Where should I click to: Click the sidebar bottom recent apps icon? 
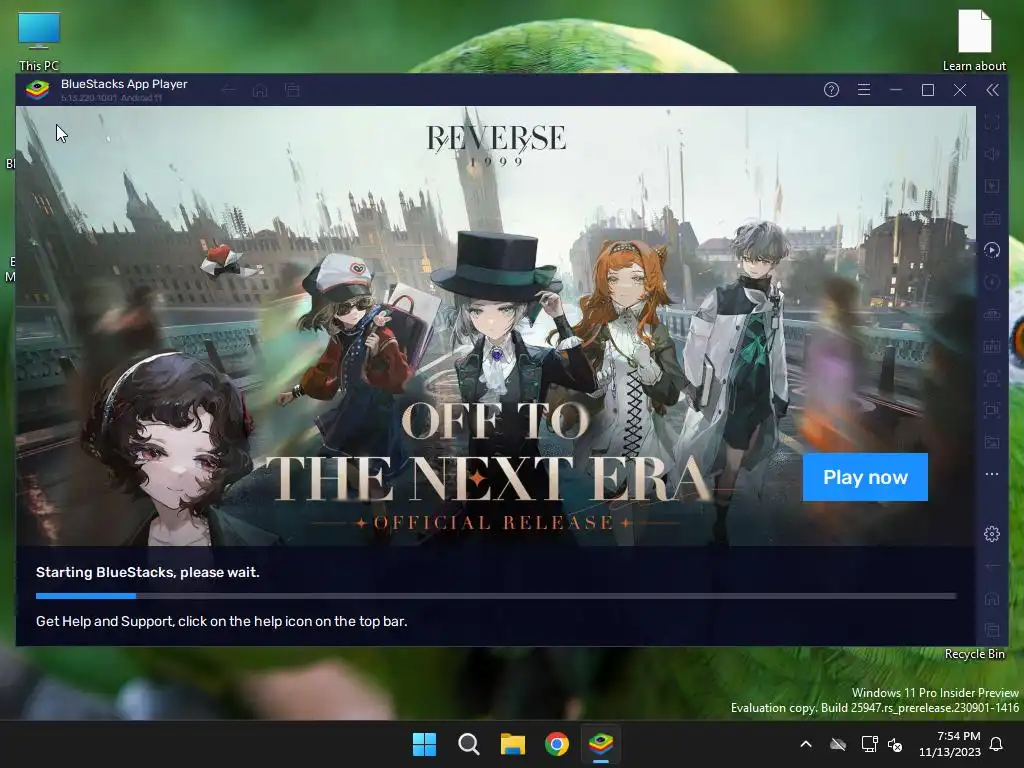tap(991, 630)
